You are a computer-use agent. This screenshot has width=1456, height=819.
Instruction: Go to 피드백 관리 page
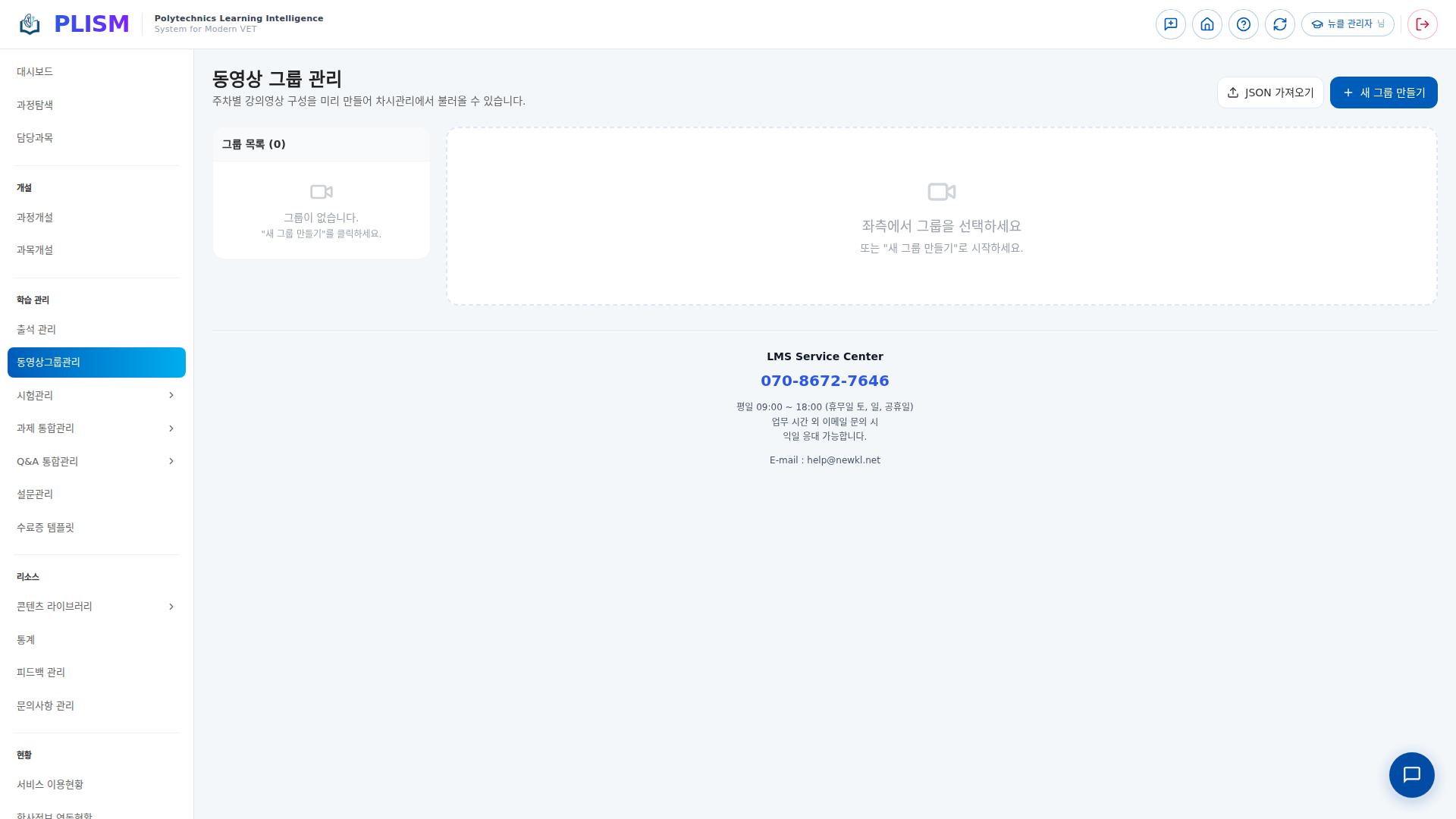41,672
